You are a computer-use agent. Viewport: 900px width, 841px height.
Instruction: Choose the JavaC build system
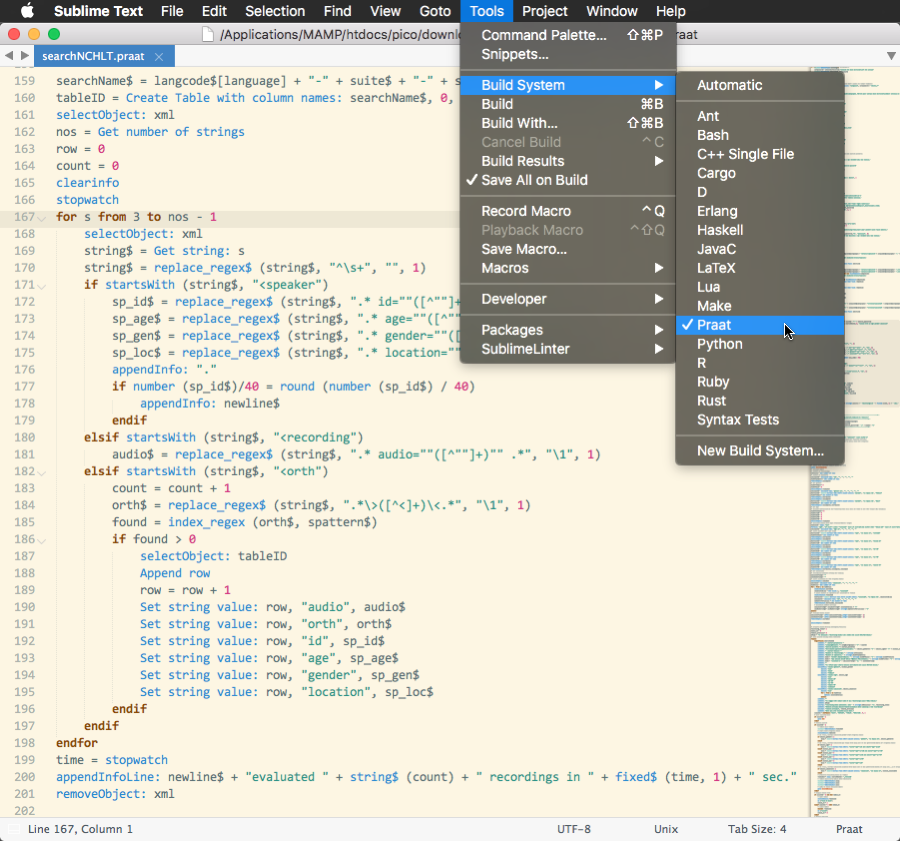point(760,249)
